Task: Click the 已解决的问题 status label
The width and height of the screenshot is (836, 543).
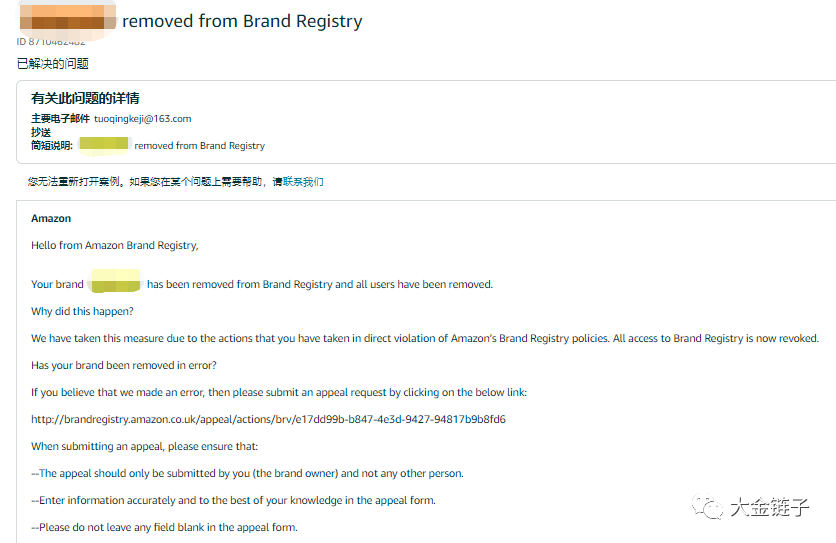Action: tap(53, 63)
